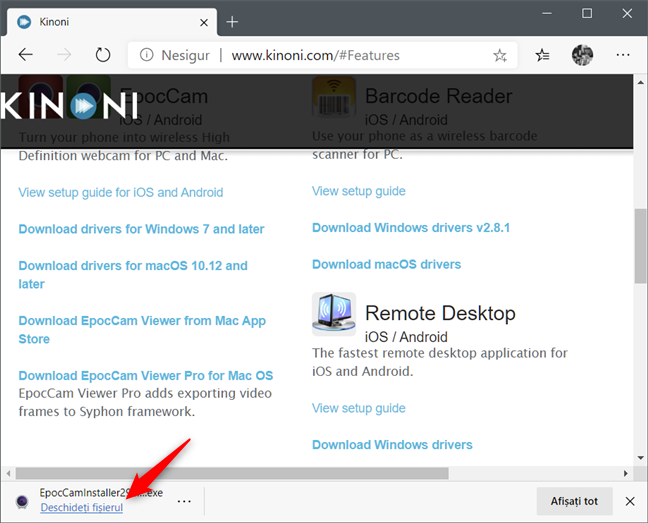
Task: Click horizontal scrollbar left arrow
Action: [8, 473]
